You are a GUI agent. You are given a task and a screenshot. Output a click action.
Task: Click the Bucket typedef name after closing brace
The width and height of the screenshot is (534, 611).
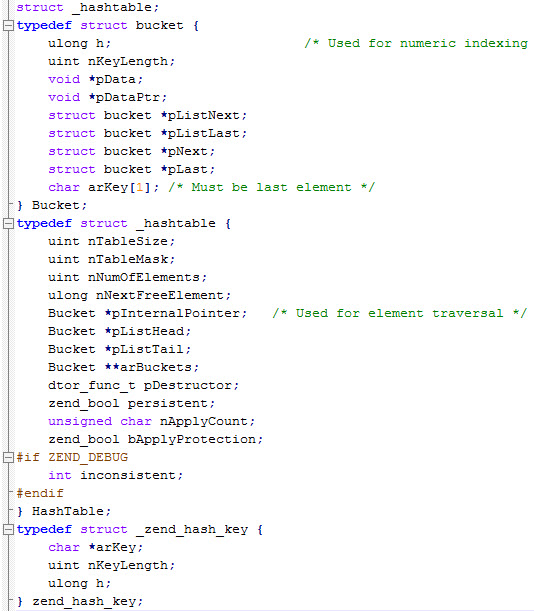59,205
